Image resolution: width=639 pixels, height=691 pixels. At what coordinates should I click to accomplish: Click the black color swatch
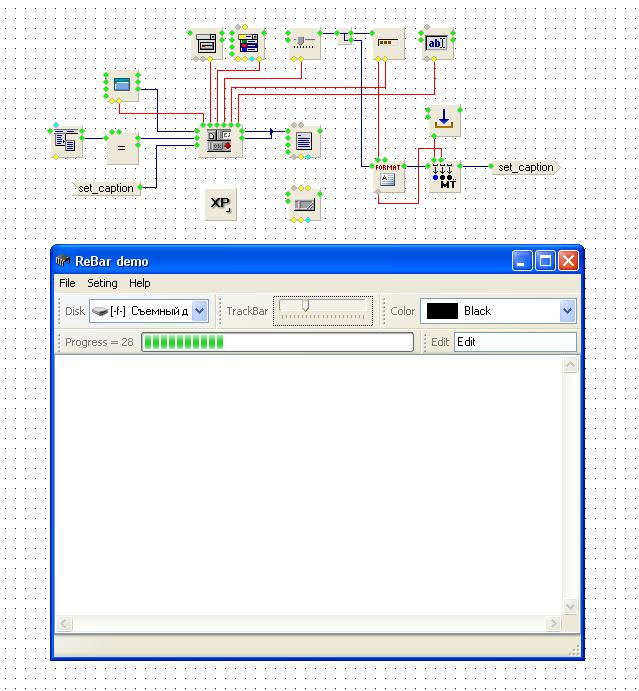(x=442, y=311)
